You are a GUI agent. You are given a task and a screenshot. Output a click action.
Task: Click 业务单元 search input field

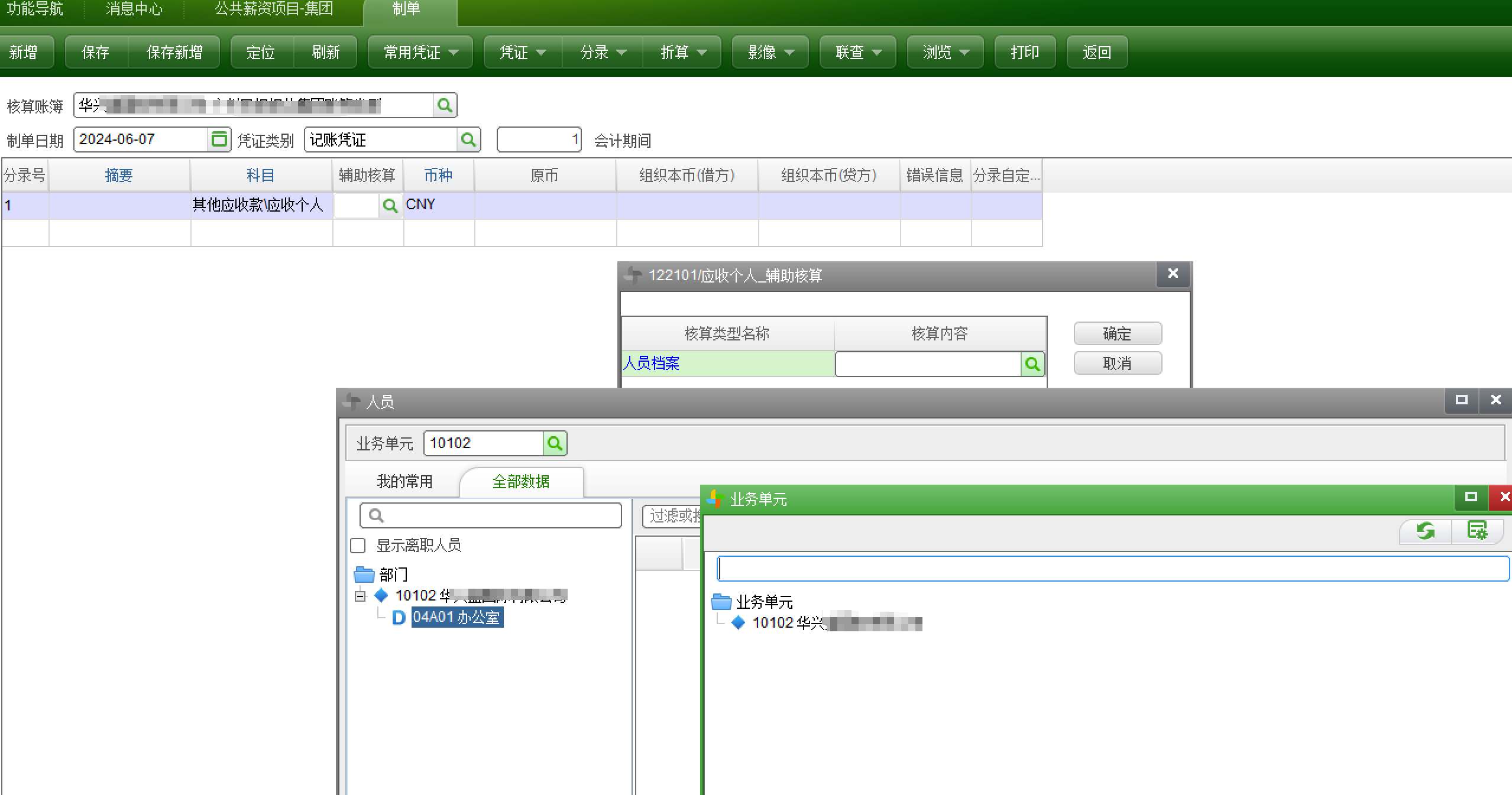(x=1113, y=569)
